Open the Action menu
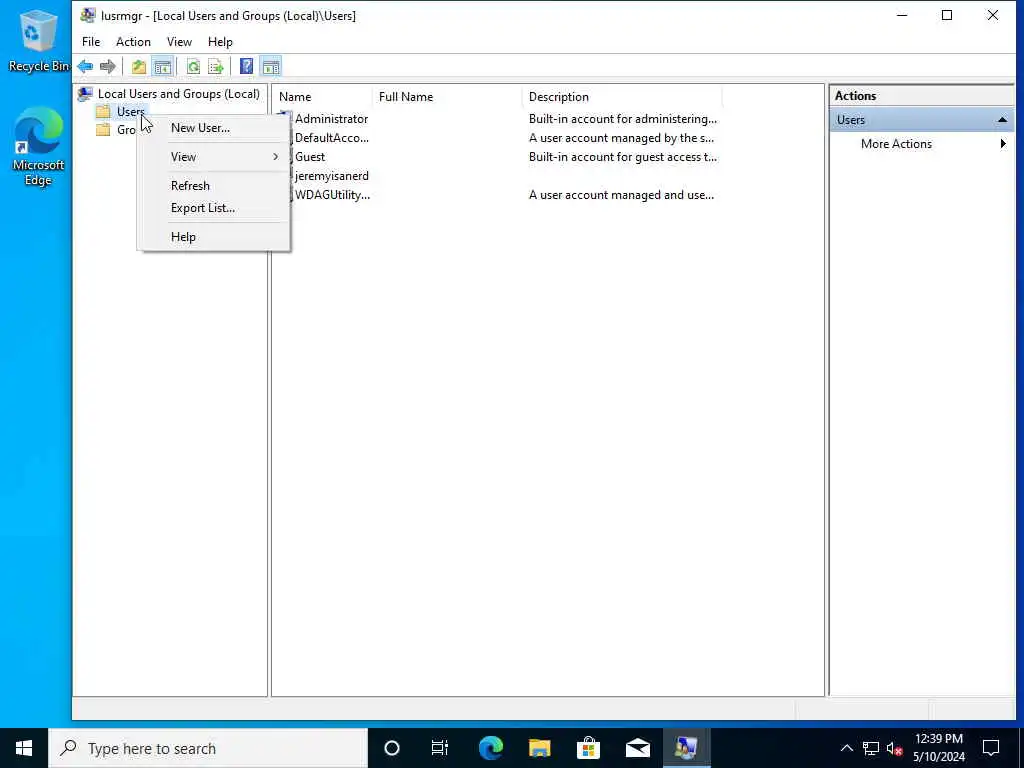Screen dimensions: 1024x768 (x=133, y=42)
